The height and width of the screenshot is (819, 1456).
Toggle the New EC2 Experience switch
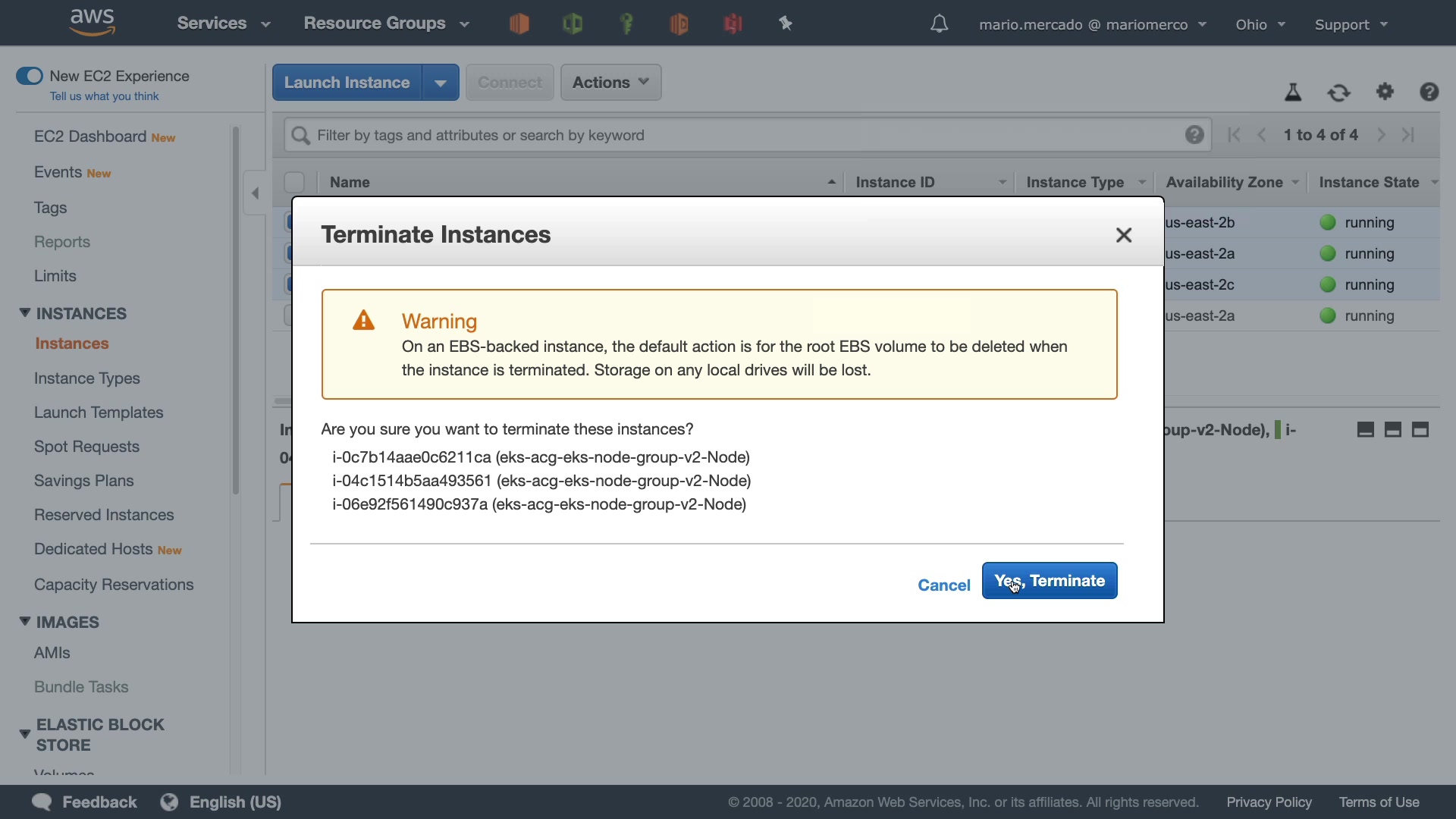(x=30, y=76)
